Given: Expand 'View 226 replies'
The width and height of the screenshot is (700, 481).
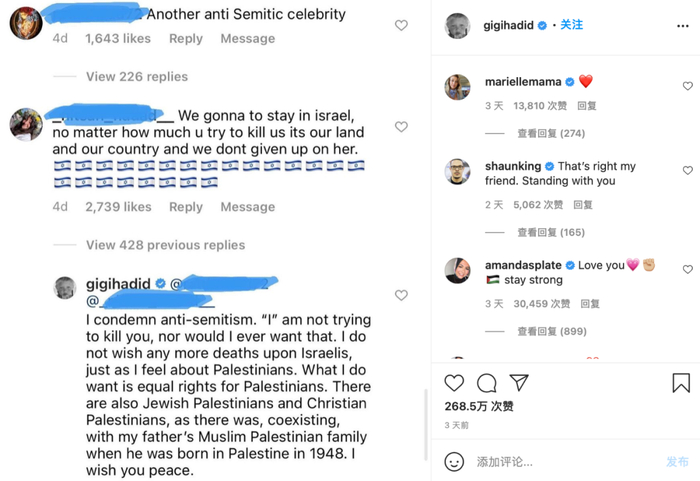Looking at the screenshot, I should coord(137,76).
